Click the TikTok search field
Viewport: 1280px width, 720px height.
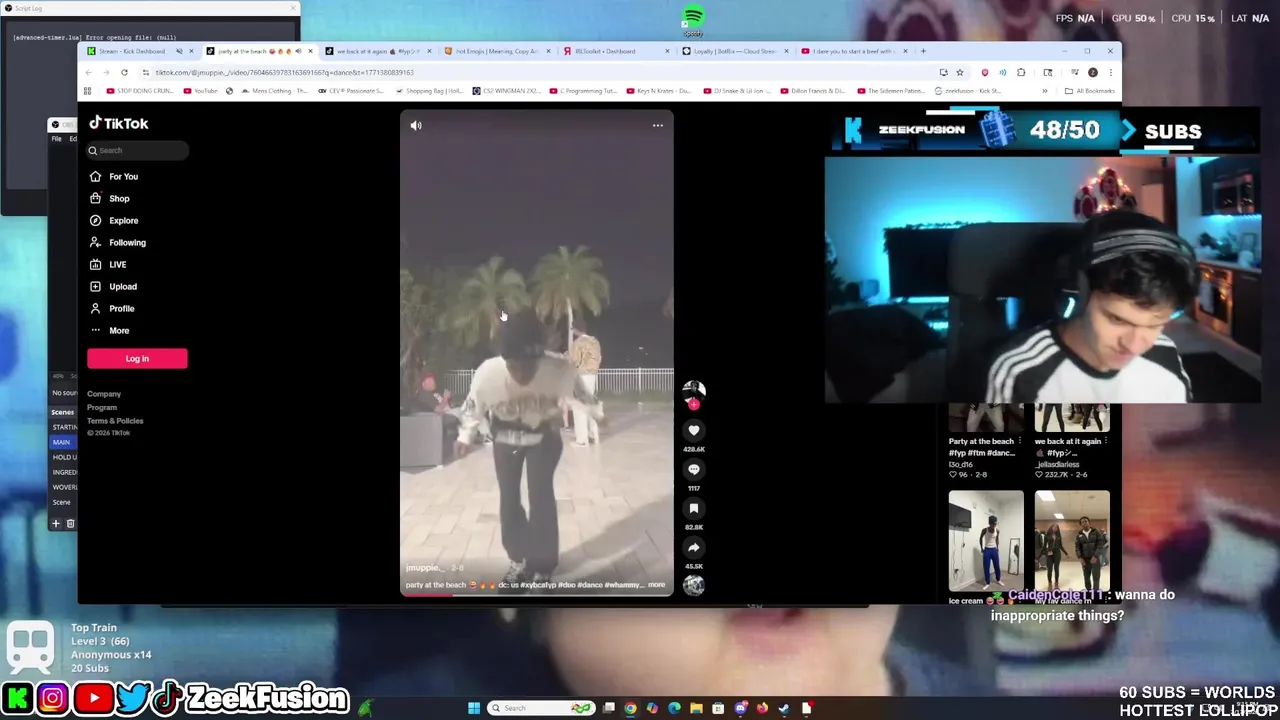coord(137,150)
